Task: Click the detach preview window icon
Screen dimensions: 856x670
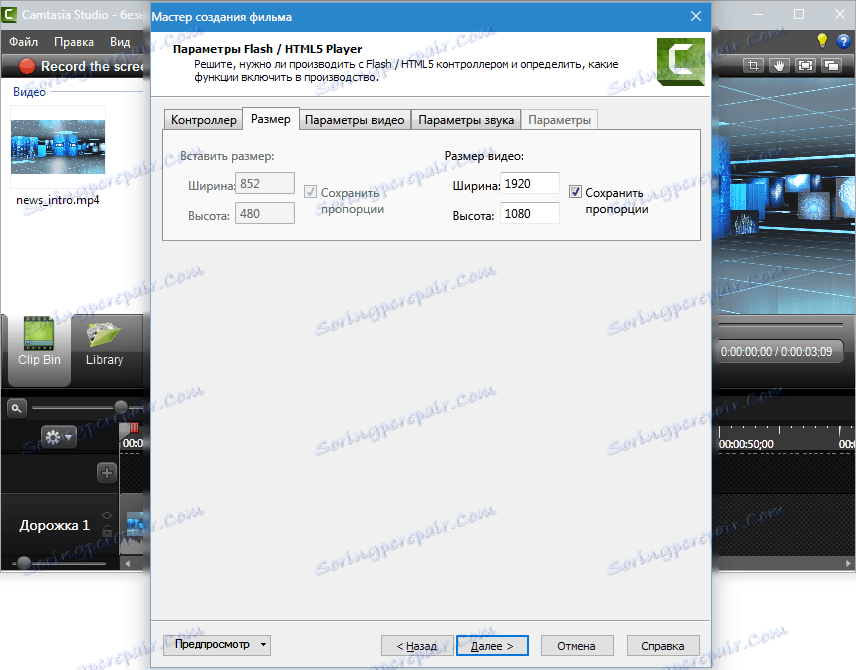Action: coord(830,64)
